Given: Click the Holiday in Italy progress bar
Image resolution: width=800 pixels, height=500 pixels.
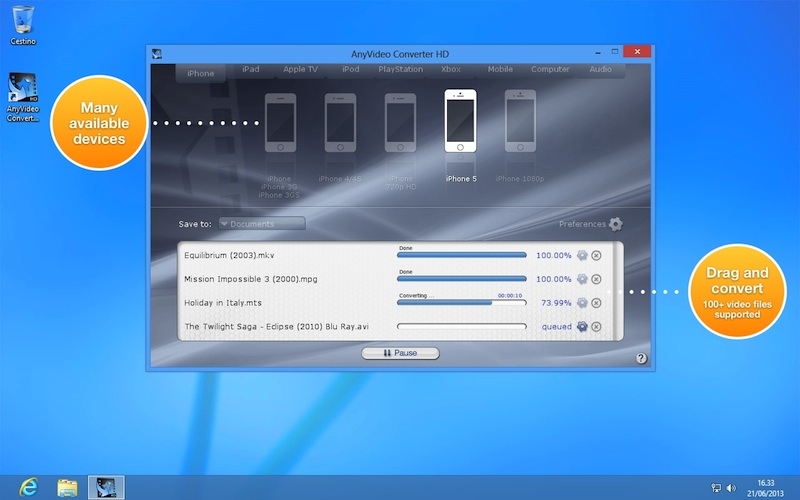Looking at the screenshot, I should pyautogui.click(x=461, y=303).
